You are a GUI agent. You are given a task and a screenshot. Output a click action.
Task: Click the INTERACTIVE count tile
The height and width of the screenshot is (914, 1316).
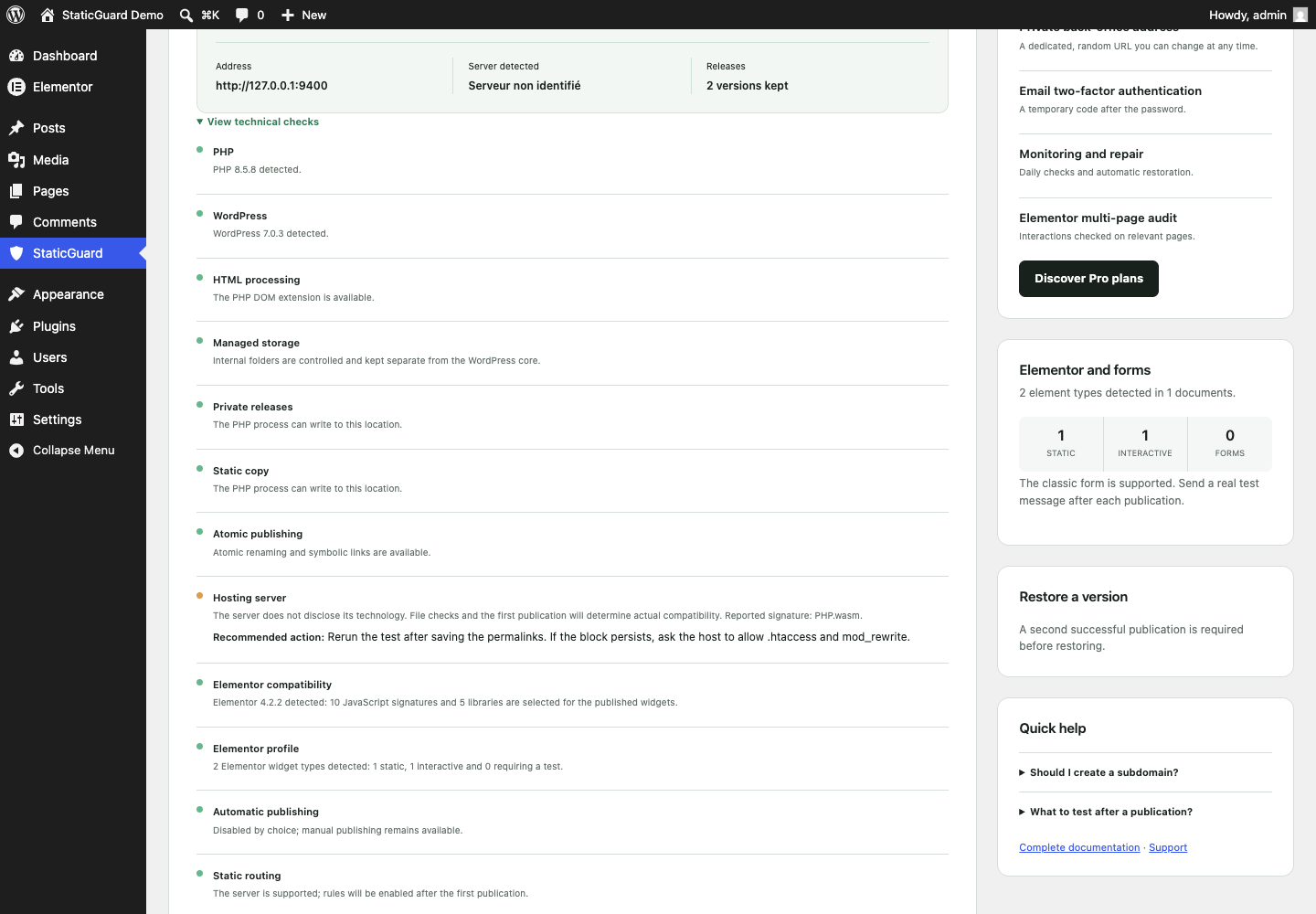click(x=1145, y=444)
